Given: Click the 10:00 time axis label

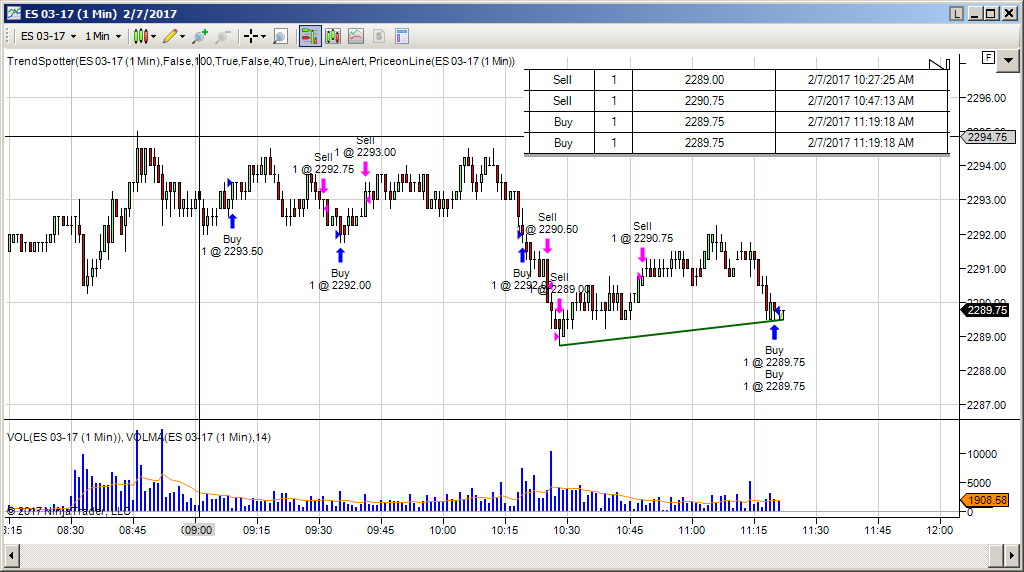Looking at the screenshot, I should pyautogui.click(x=443, y=530).
